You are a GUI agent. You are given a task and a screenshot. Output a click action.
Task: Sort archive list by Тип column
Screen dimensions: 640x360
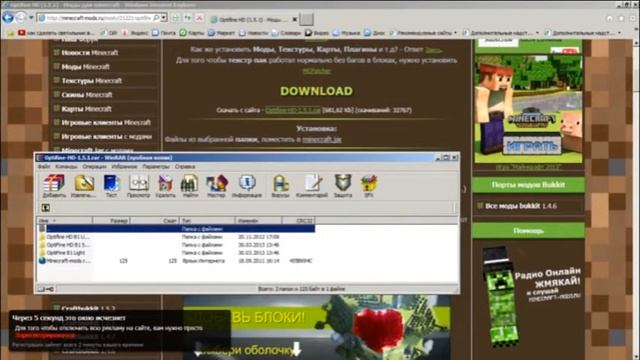(x=208, y=220)
